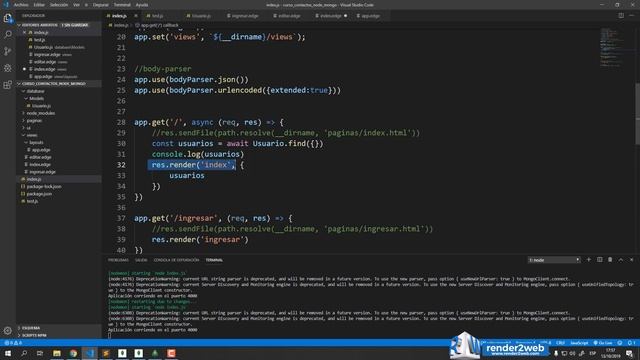The image size is (640, 360).
Task: Close index.js in the open editors list
Action: (24, 32)
